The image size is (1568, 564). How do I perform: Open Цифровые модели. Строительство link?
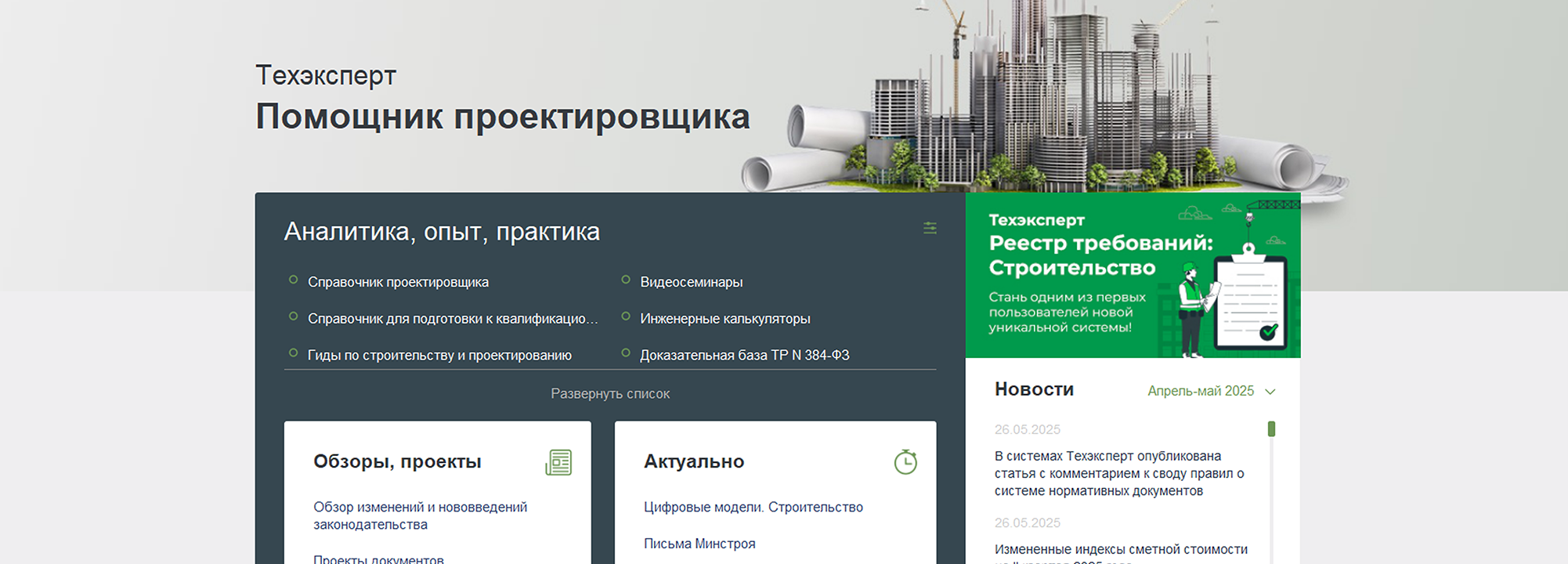tap(753, 507)
